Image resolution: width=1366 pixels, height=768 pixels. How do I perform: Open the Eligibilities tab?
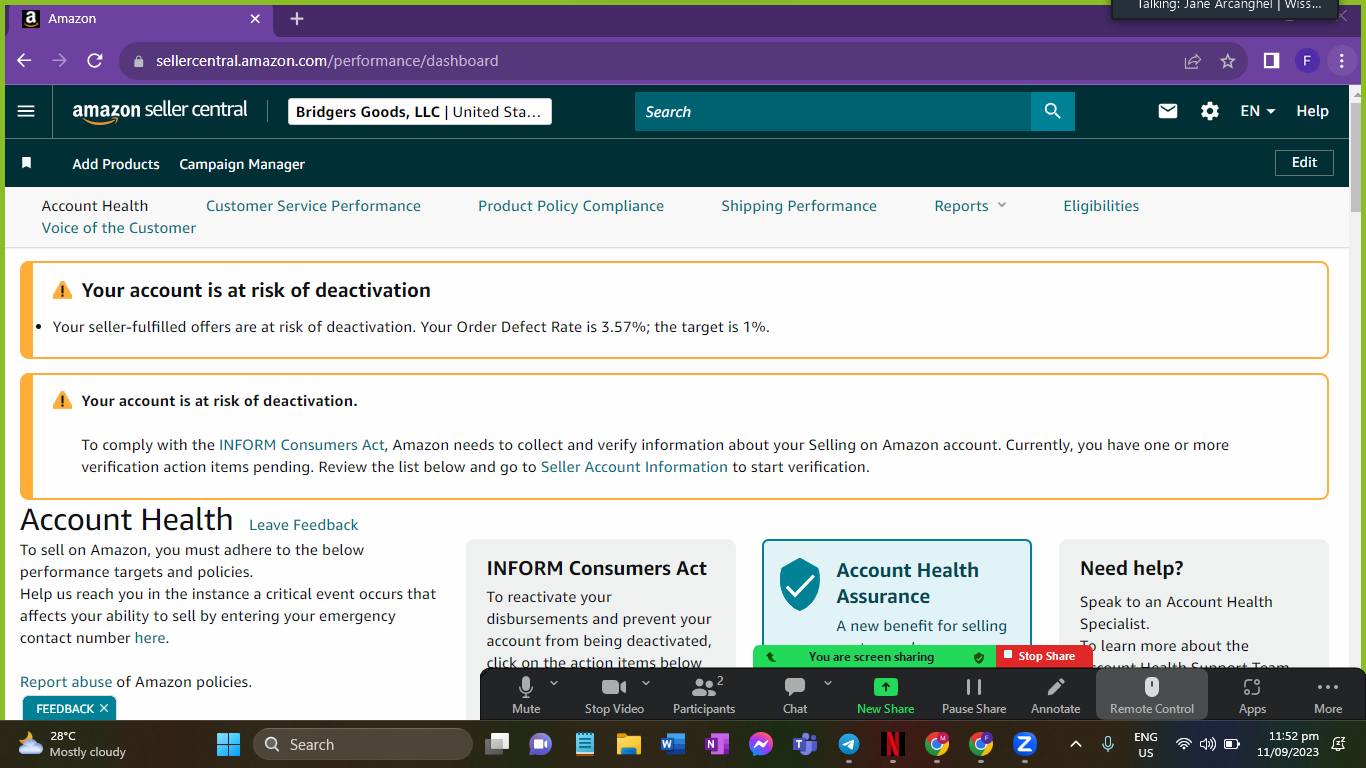pyautogui.click(x=1101, y=206)
